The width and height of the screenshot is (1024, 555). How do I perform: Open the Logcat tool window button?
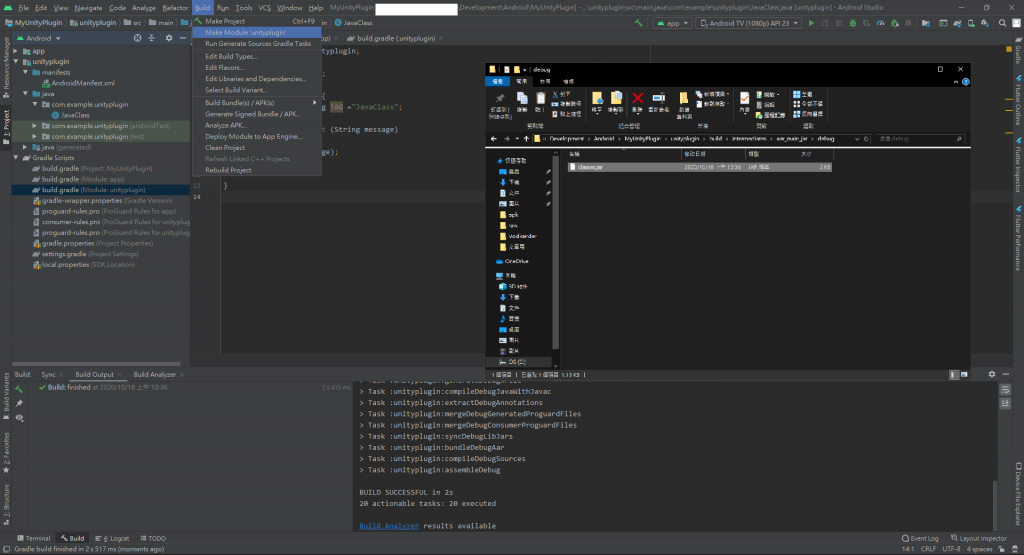(112, 538)
